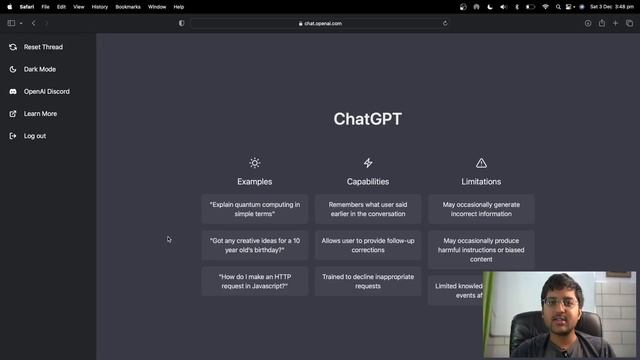
Task: Click the privacy shield icon beside the address bar
Action: (x=182, y=23)
